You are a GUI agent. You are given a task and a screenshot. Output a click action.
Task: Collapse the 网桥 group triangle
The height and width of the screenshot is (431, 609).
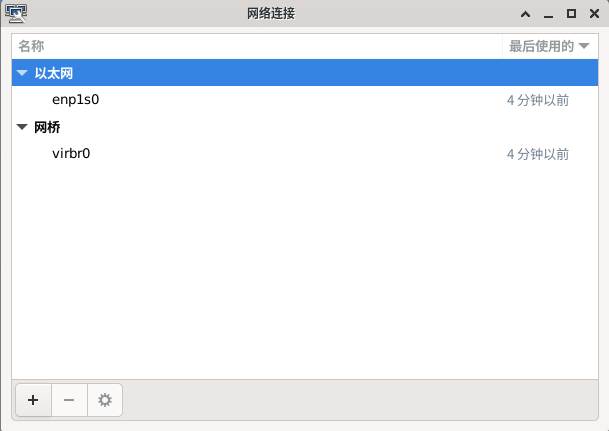22,127
